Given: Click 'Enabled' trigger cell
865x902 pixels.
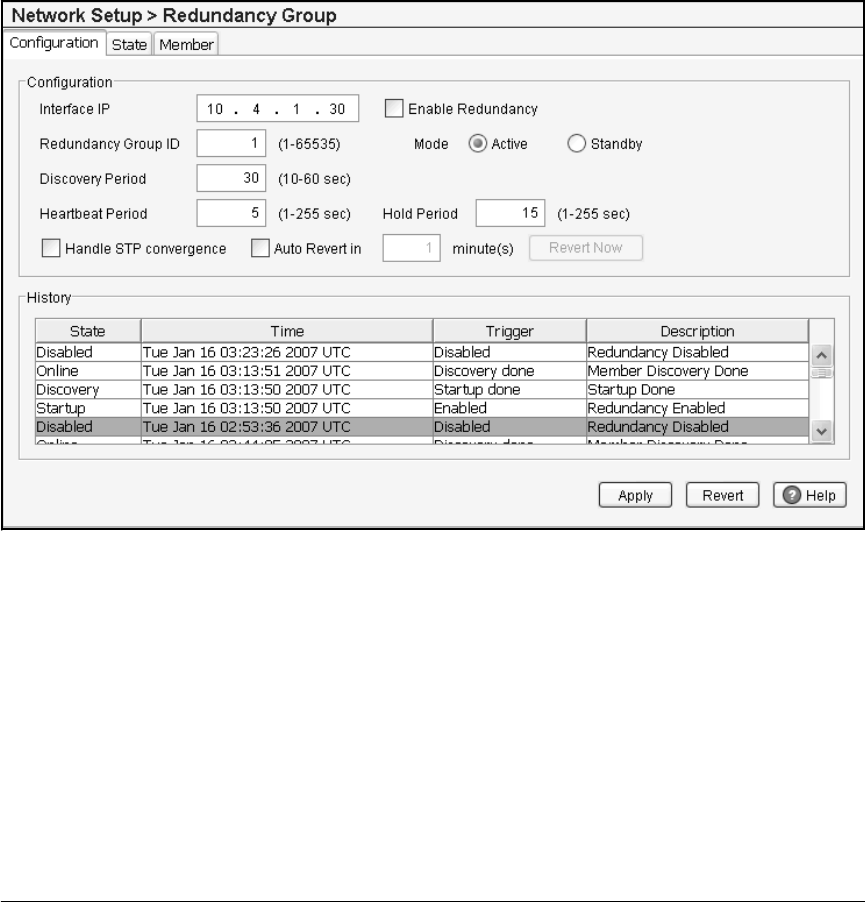Looking at the screenshot, I should (x=510, y=408).
